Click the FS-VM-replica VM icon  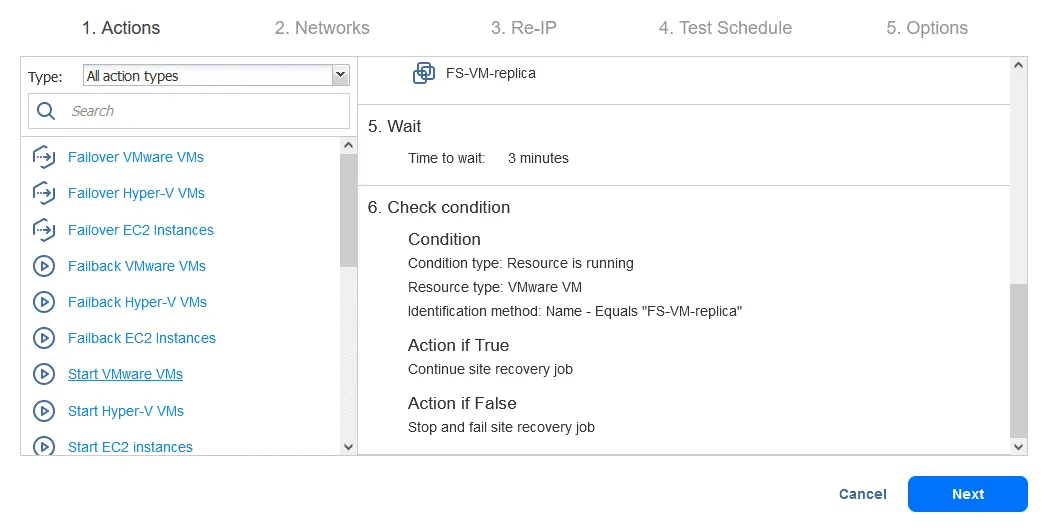tap(424, 73)
